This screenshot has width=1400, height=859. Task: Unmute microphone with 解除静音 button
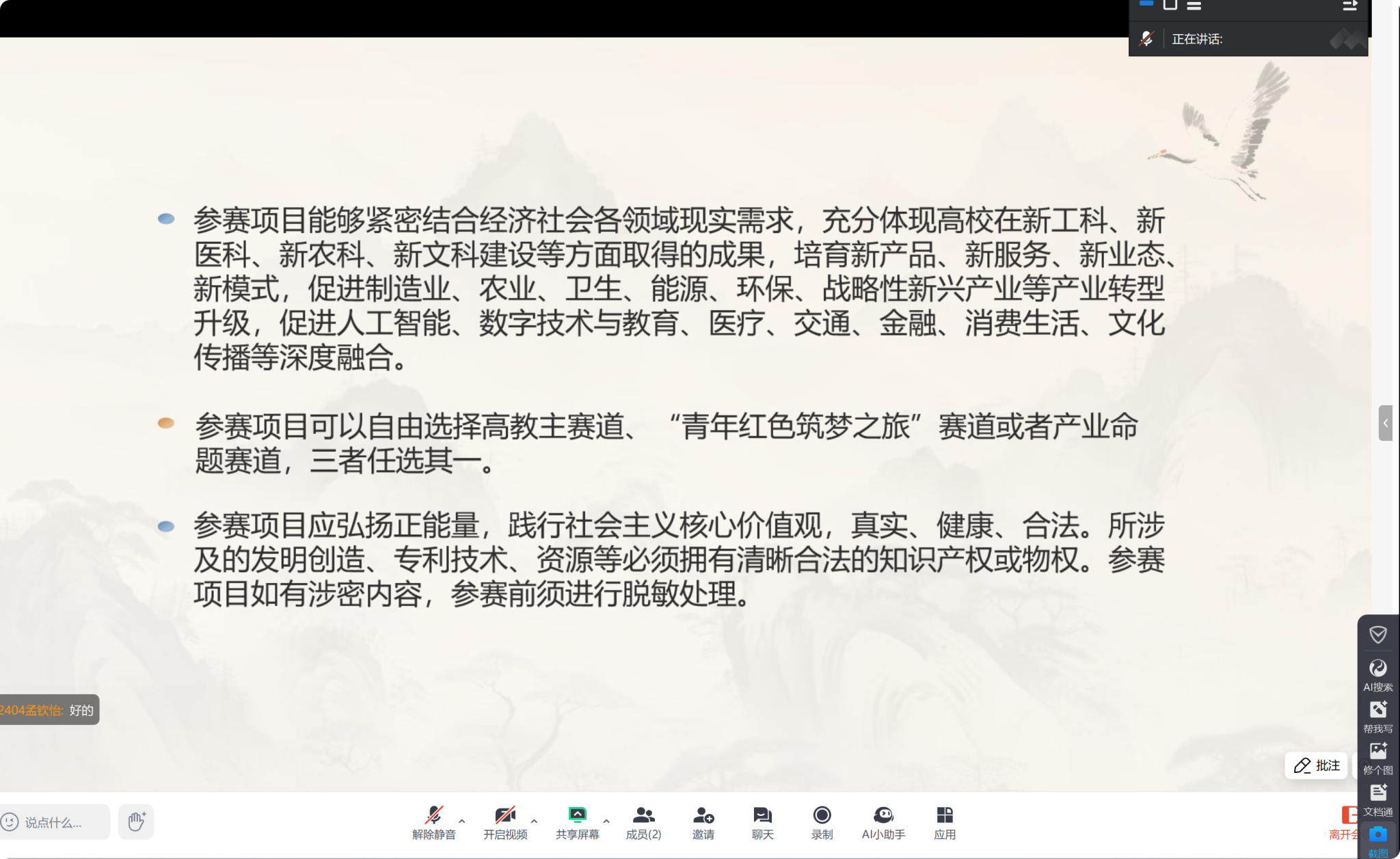(433, 821)
